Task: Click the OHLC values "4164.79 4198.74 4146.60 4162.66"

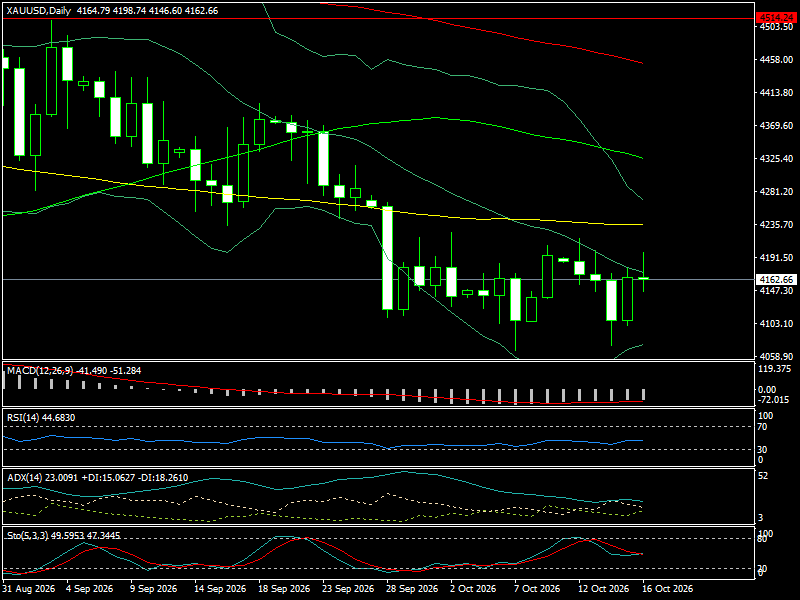Action: point(147,11)
